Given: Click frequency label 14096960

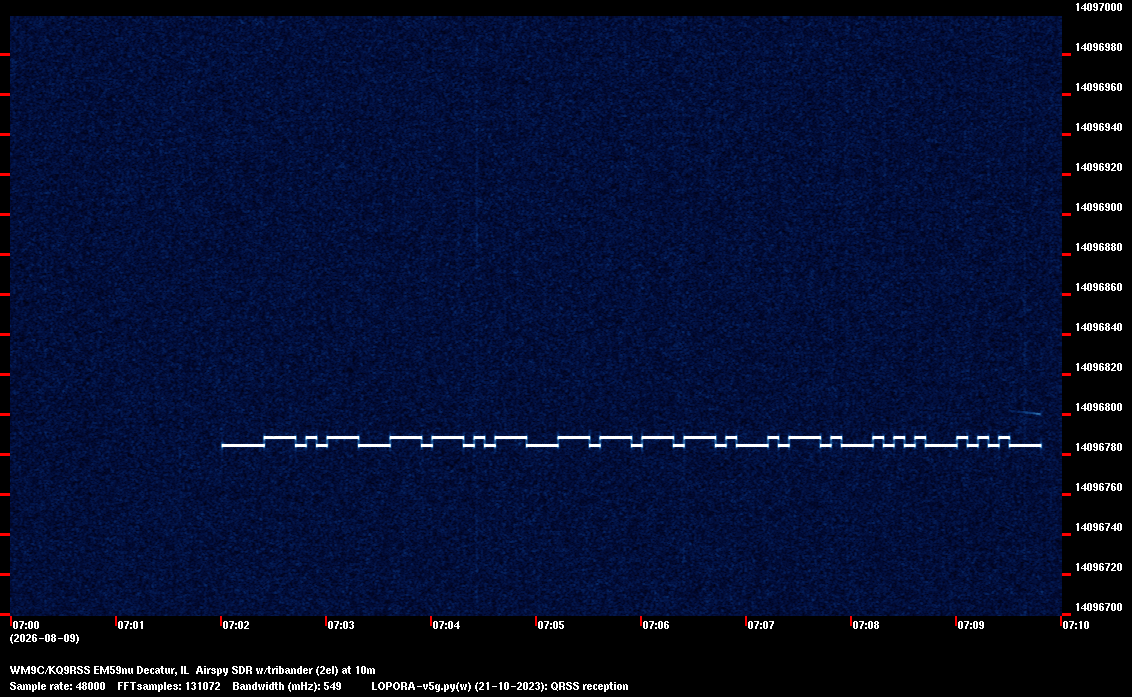Looking at the screenshot, I should [x=1099, y=87].
